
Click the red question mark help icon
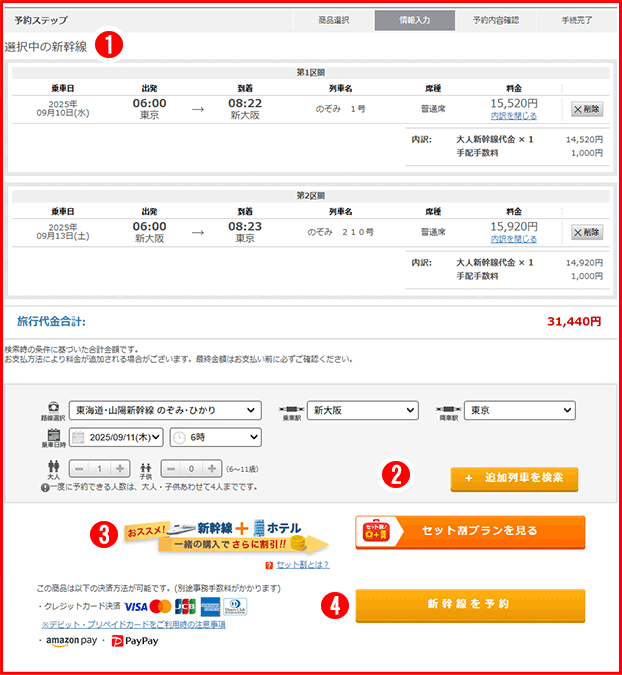[269, 565]
